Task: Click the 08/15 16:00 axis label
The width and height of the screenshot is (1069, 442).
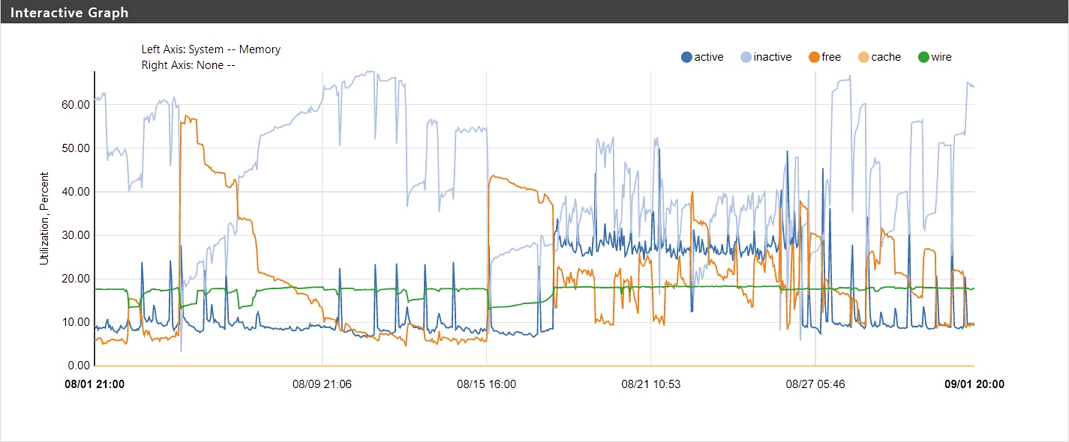Action: coord(486,384)
